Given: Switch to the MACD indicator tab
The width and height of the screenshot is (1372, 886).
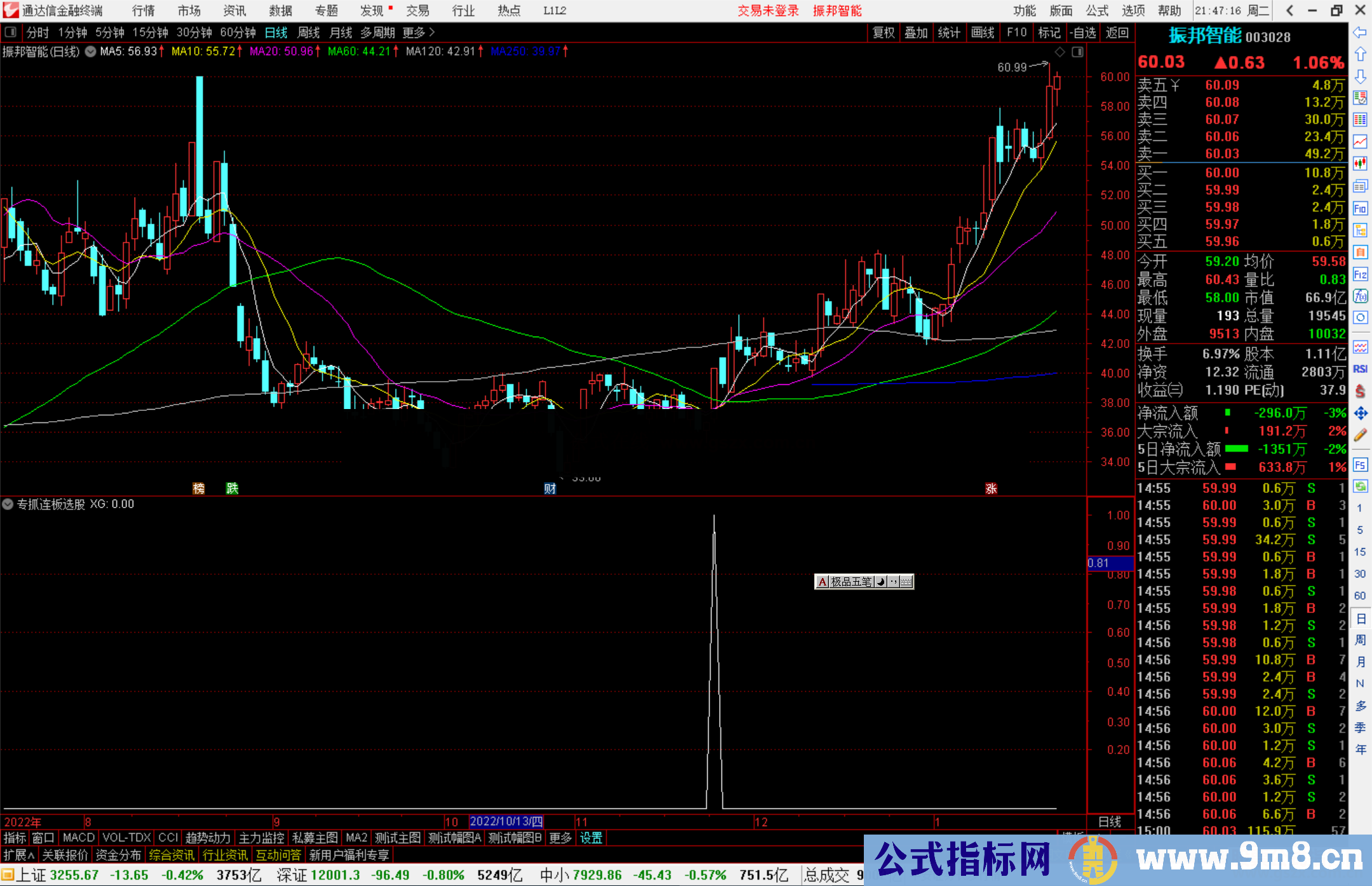Looking at the screenshot, I should pos(78,838).
